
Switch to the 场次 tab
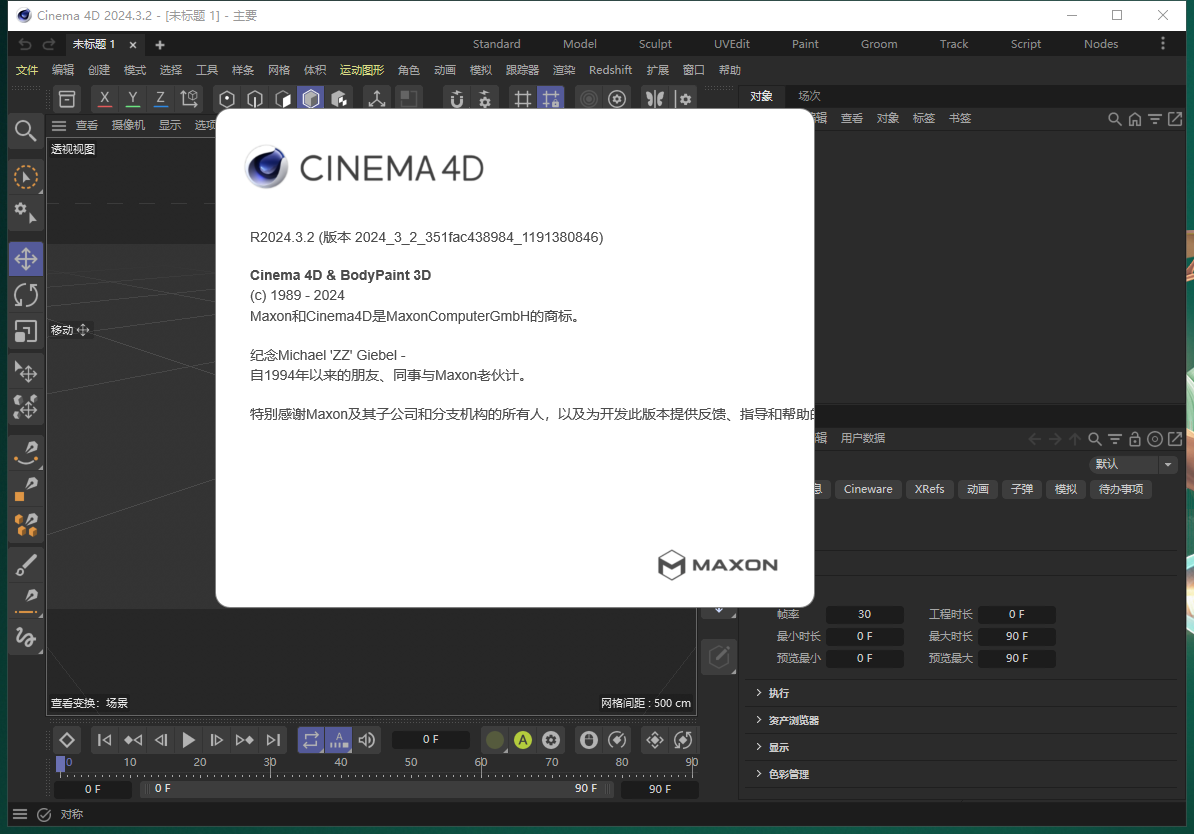pyautogui.click(x=808, y=96)
